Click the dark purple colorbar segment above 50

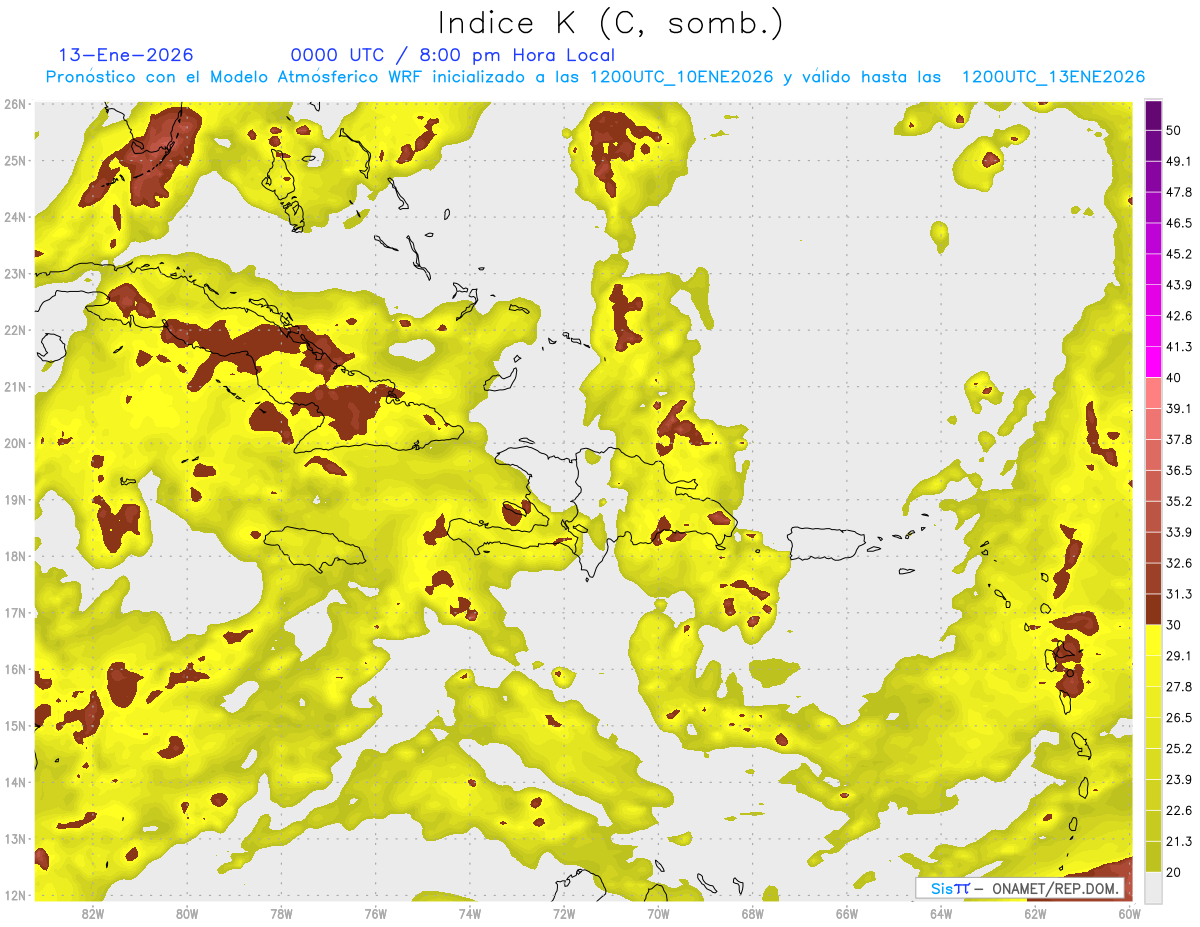pos(1153,115)
